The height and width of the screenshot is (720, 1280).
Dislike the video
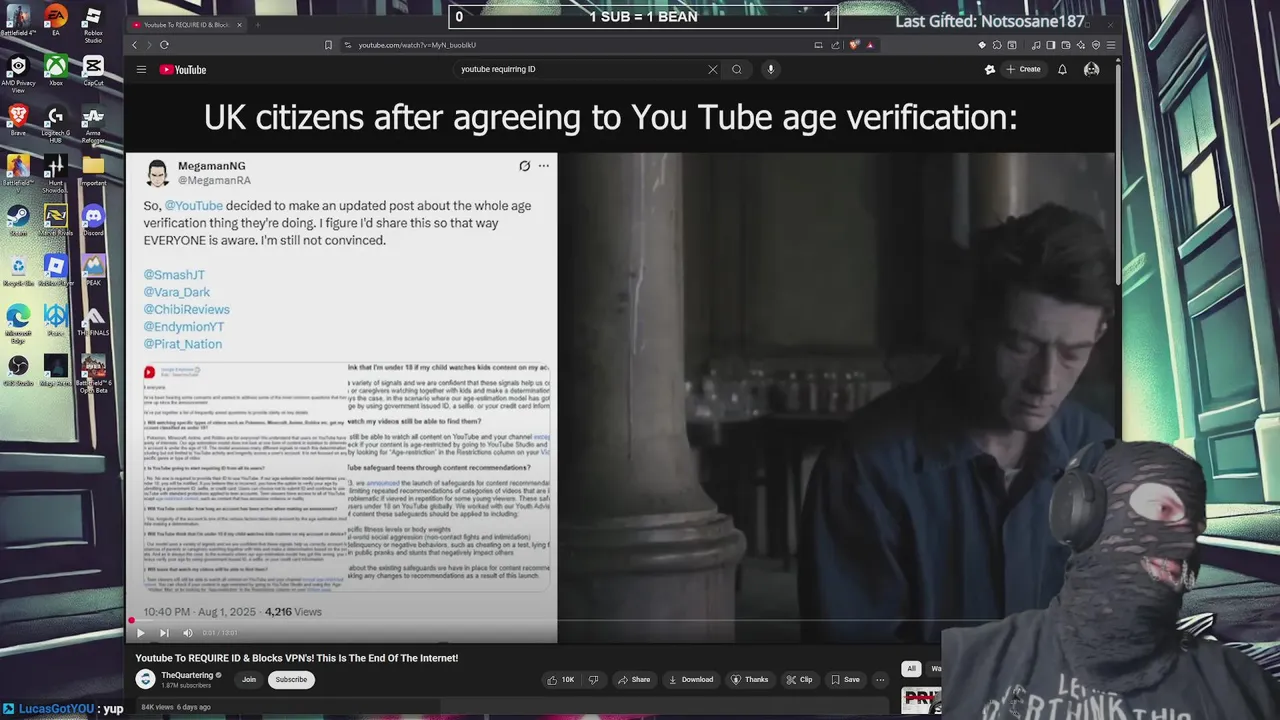(593, 680)
